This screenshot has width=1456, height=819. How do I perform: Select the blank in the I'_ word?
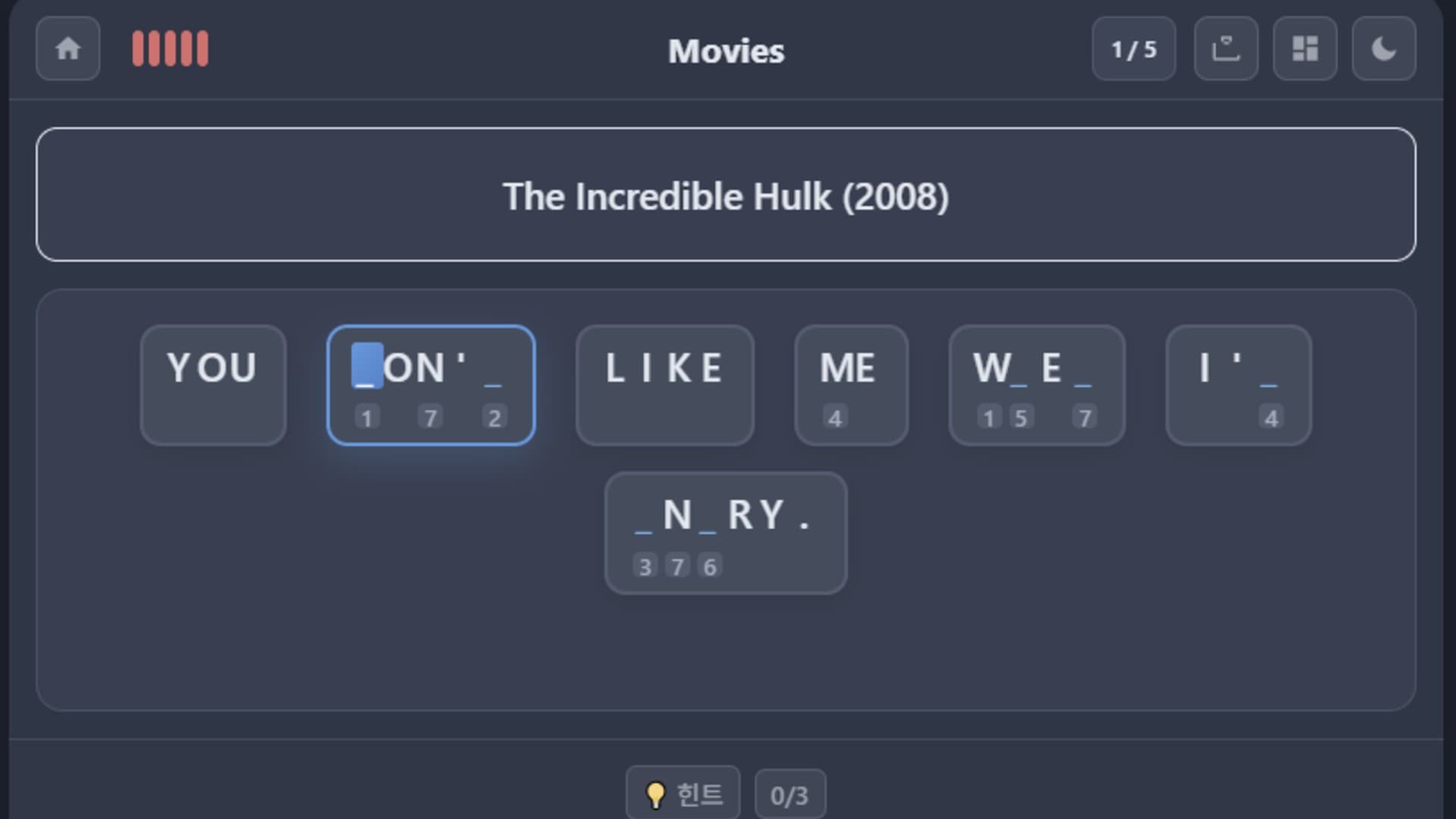point(1269,372)
